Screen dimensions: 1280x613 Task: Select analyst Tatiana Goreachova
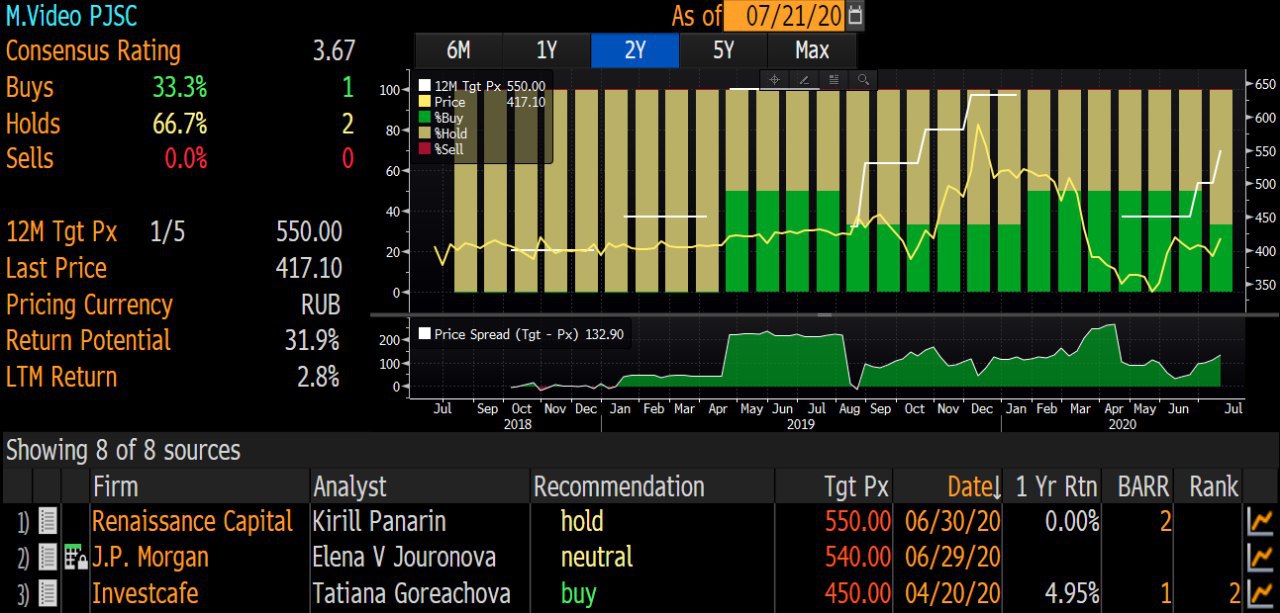pos(411,594)
